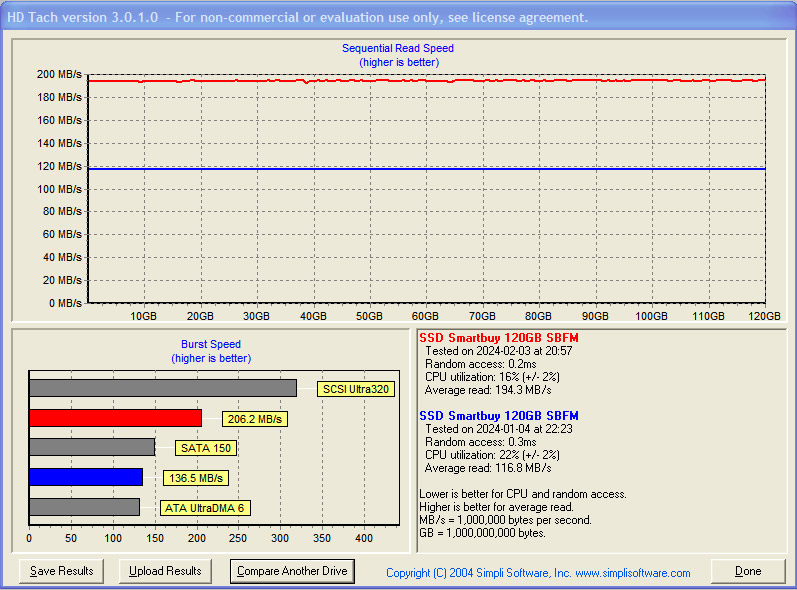Select the SCSI Ultra320 label

tap(355, 389)
